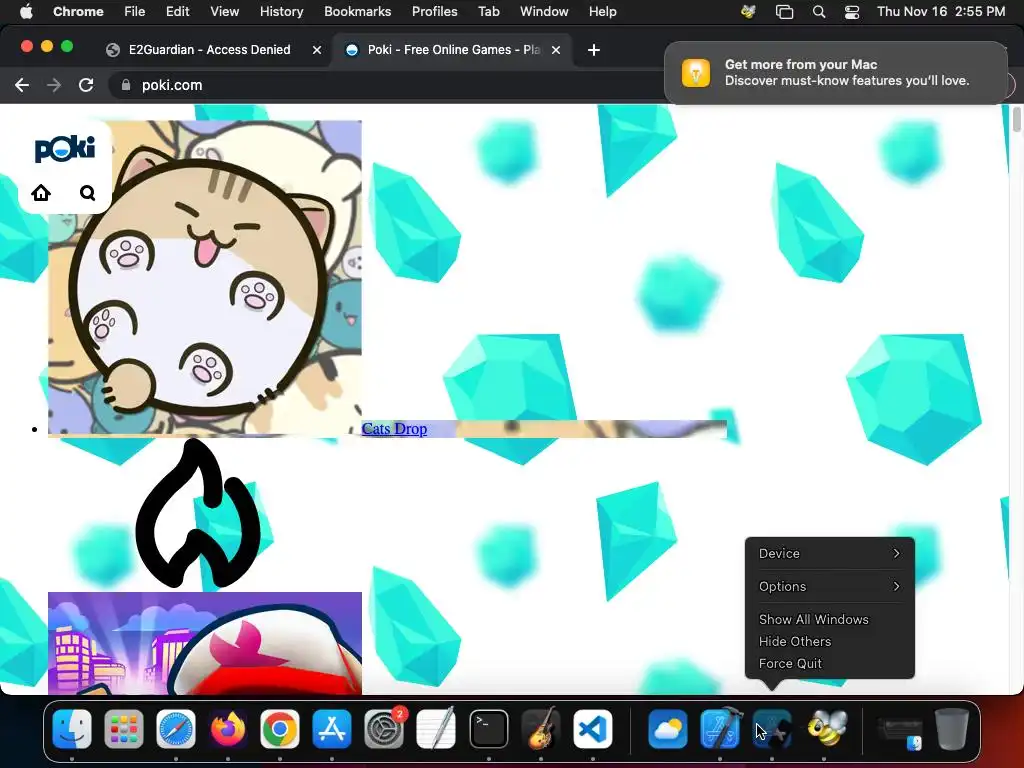Open the File menu
Screen dimensions: 1024x768
pyautogui.click(x=135, y=12)
